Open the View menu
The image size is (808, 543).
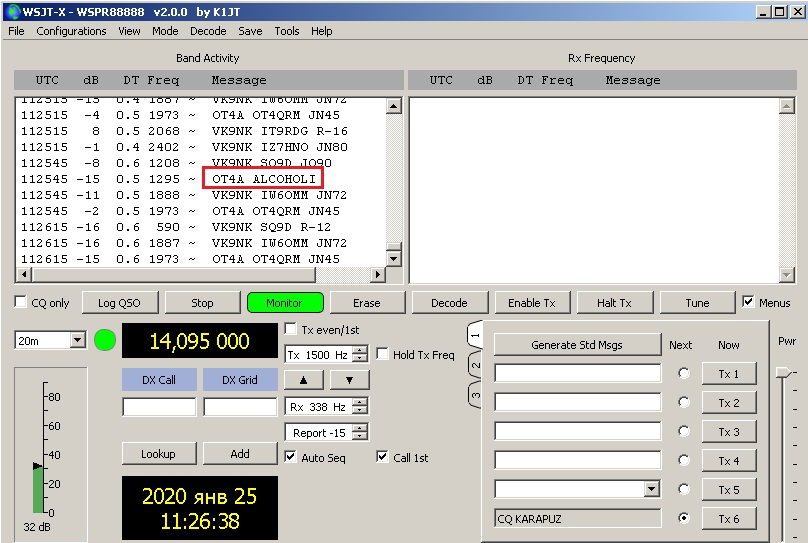129,31
